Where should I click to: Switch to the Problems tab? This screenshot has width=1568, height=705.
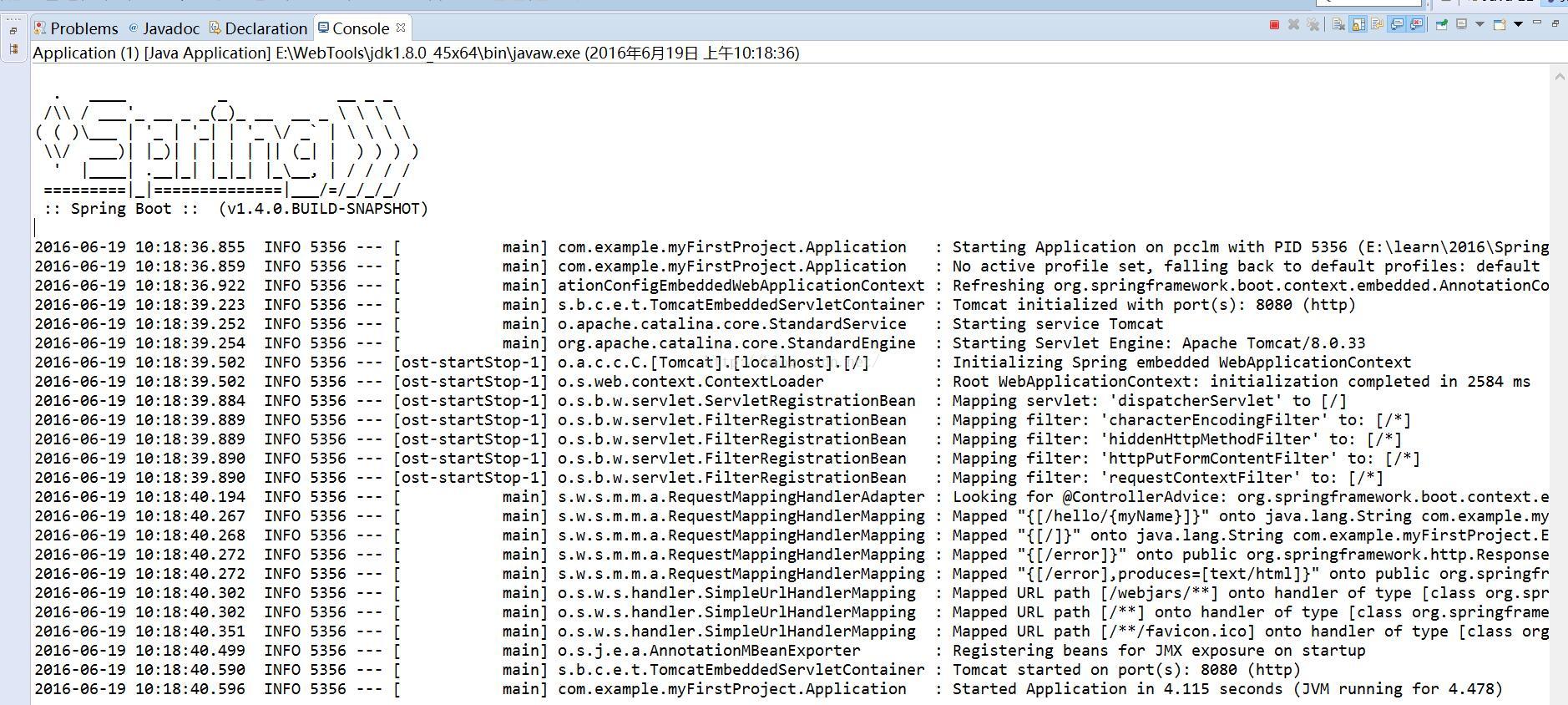coord(76,28)
